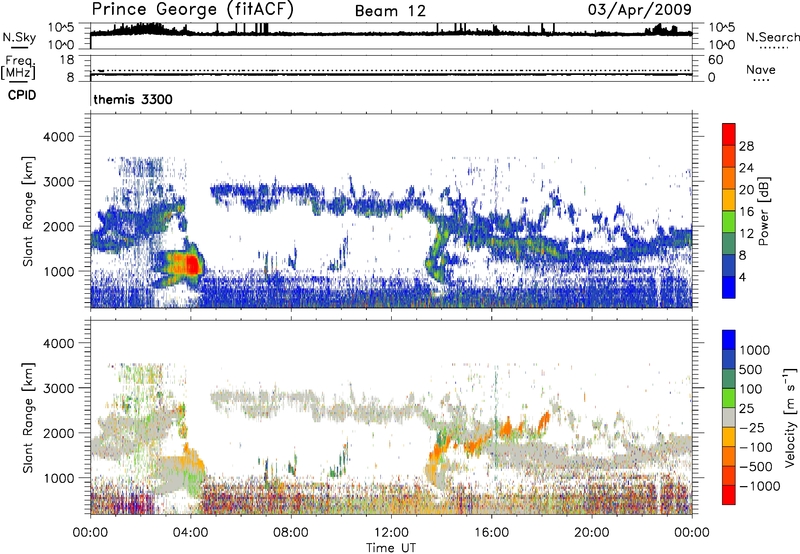Click the '04:00' time tick label
This screenshot has width=800, height=554.
coord(191,533)
